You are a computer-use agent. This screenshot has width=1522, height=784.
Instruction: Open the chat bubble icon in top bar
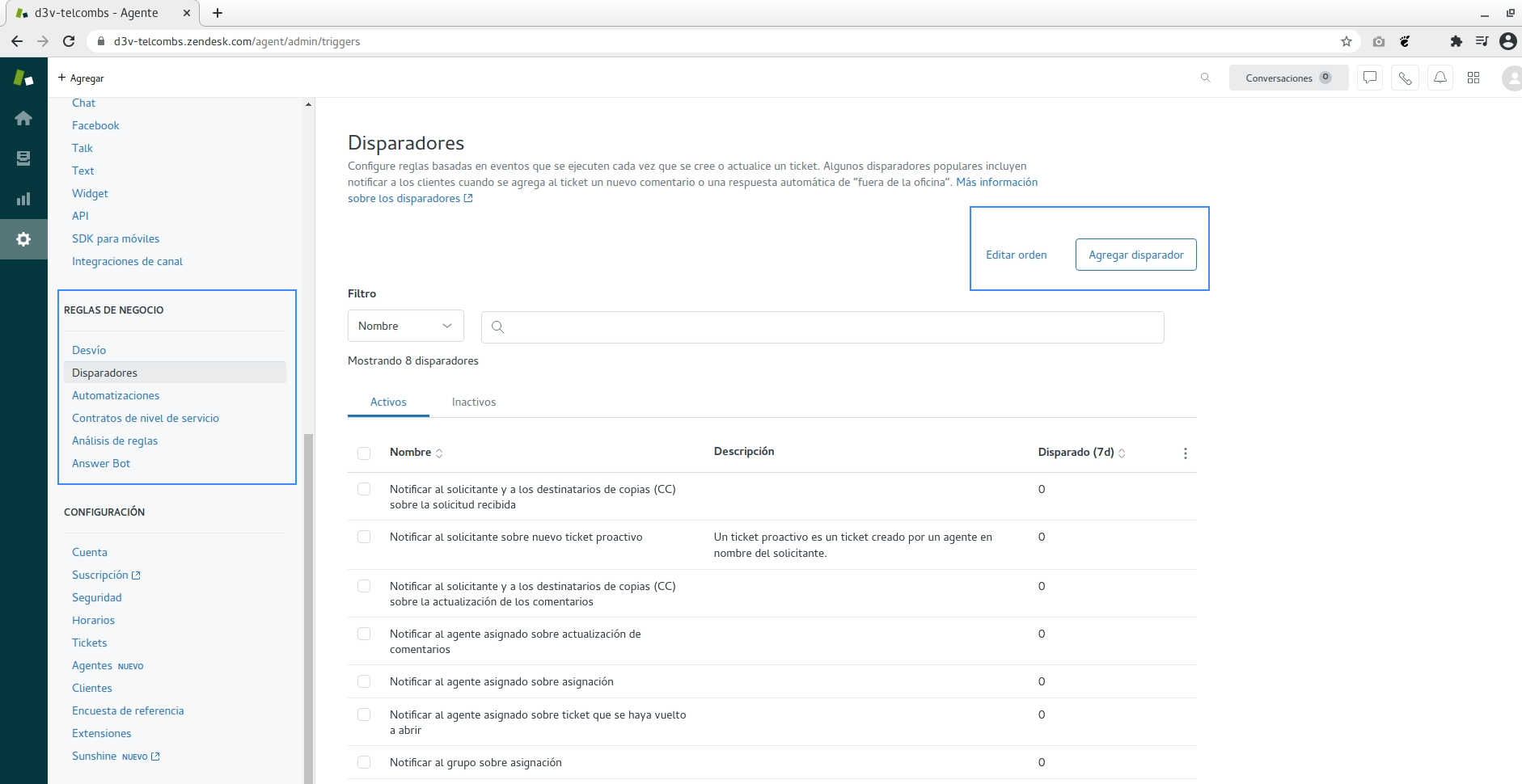pyautogui.click(x=1370, y=78)
